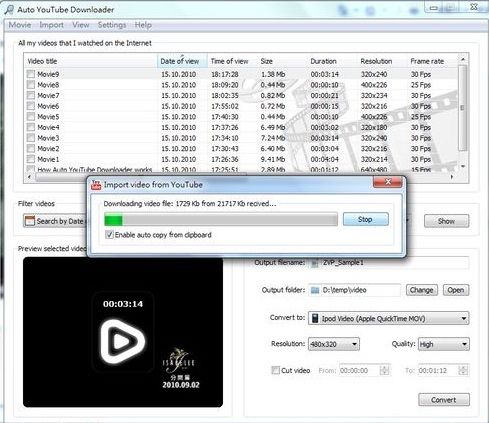Sort list by Time of view column
This screenshot has width=489, height=423.
click(x=232, y=61)
